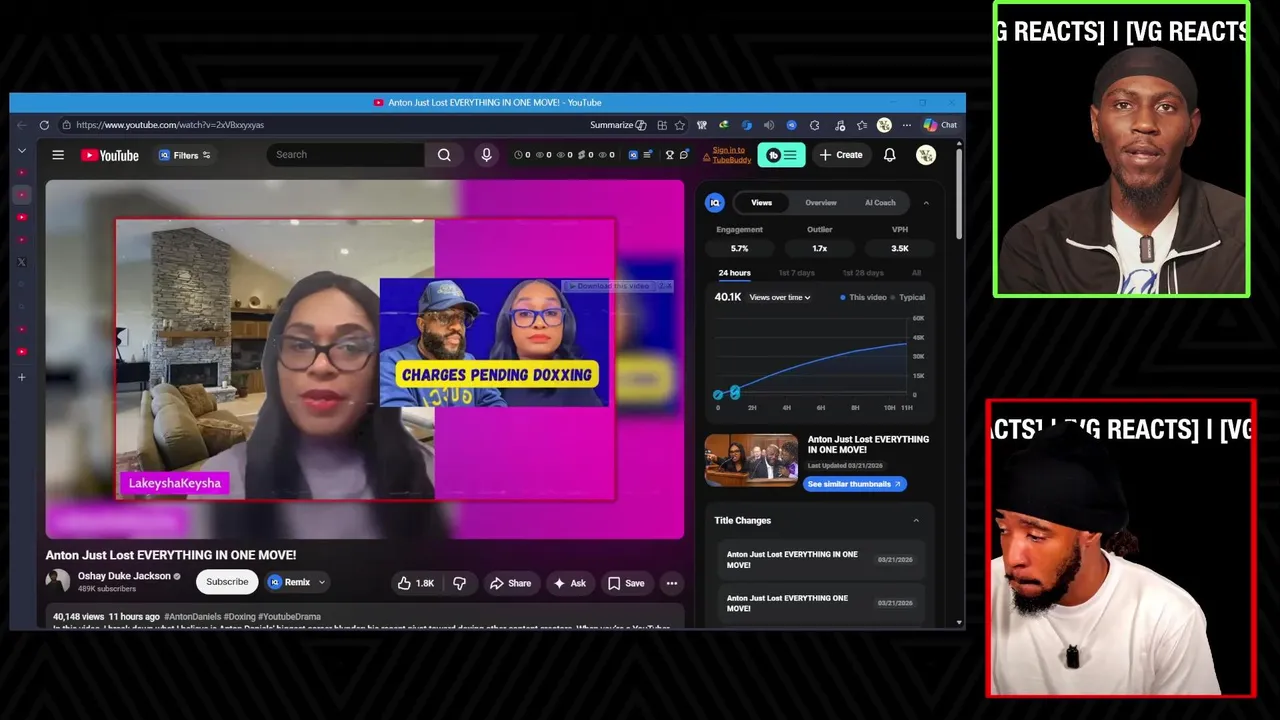Click the Share button

[x=510, y=583]
